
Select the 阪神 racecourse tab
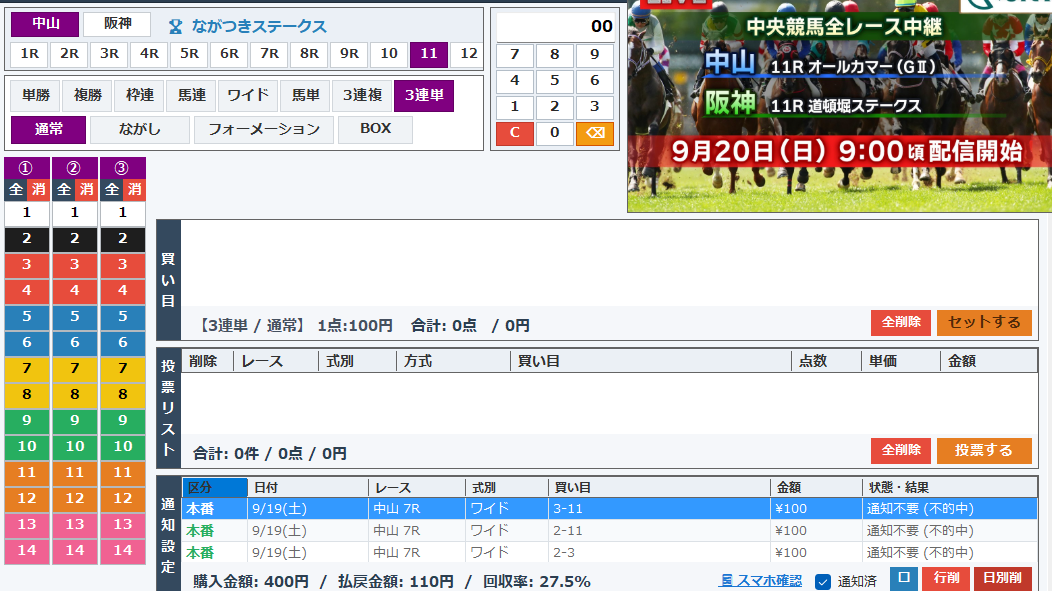coord(117,24)
